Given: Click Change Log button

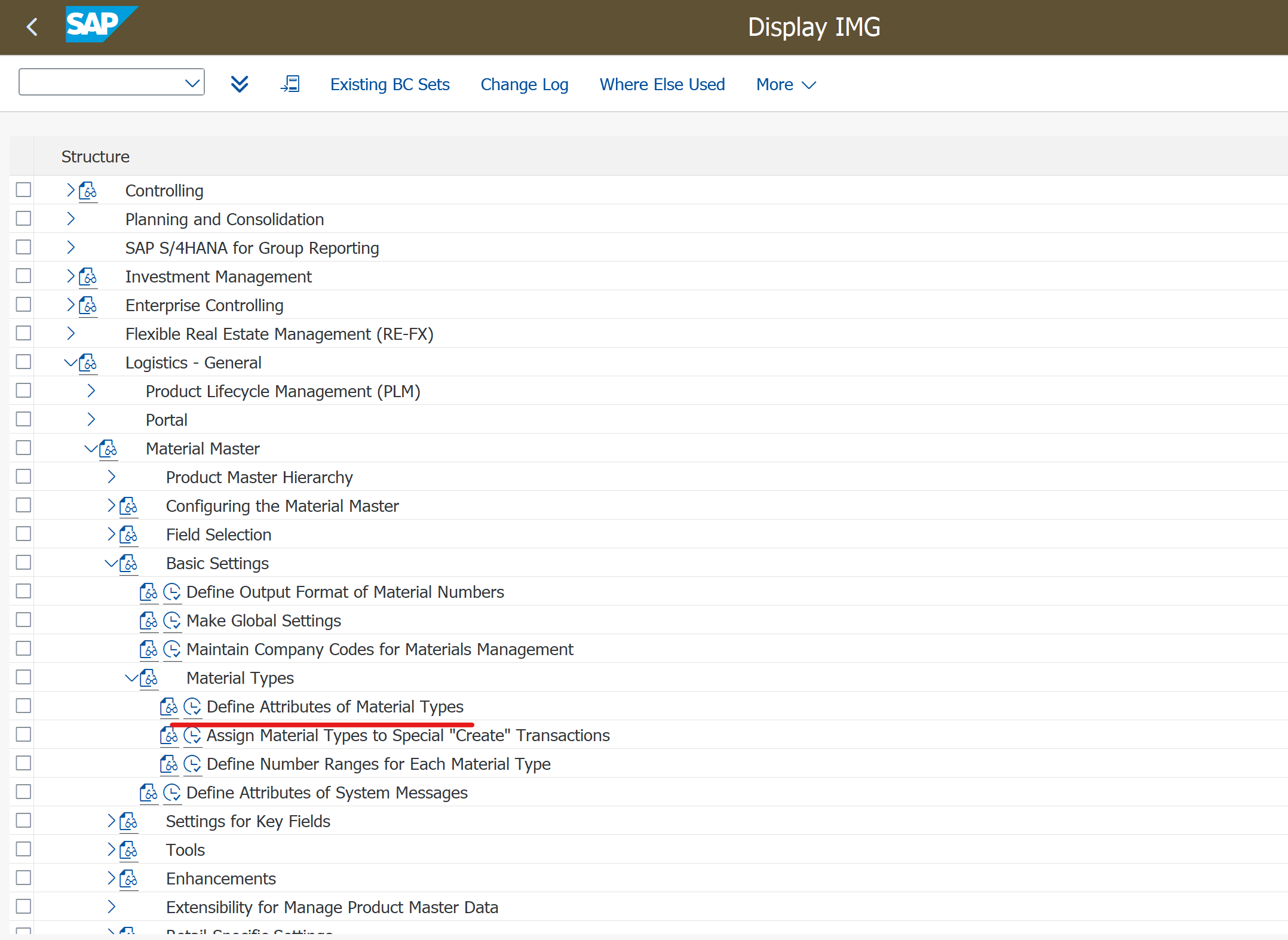Looking at the screenshot, I should [524, 85].
